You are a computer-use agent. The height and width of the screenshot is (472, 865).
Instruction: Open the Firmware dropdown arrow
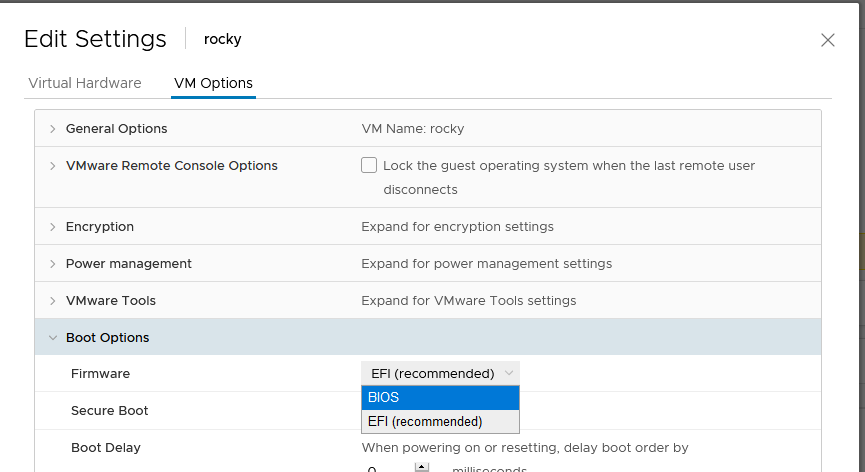[509, 373]
